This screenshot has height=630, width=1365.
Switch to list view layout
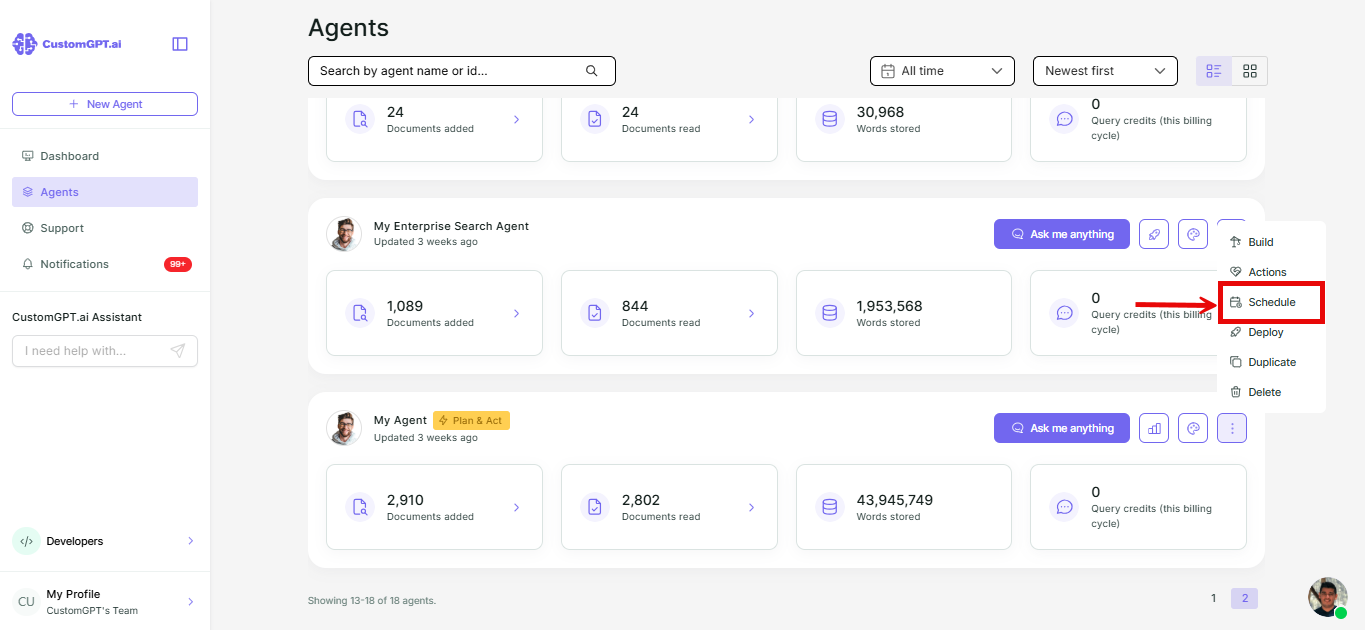pyautogui.click(x=1214, y=71)
